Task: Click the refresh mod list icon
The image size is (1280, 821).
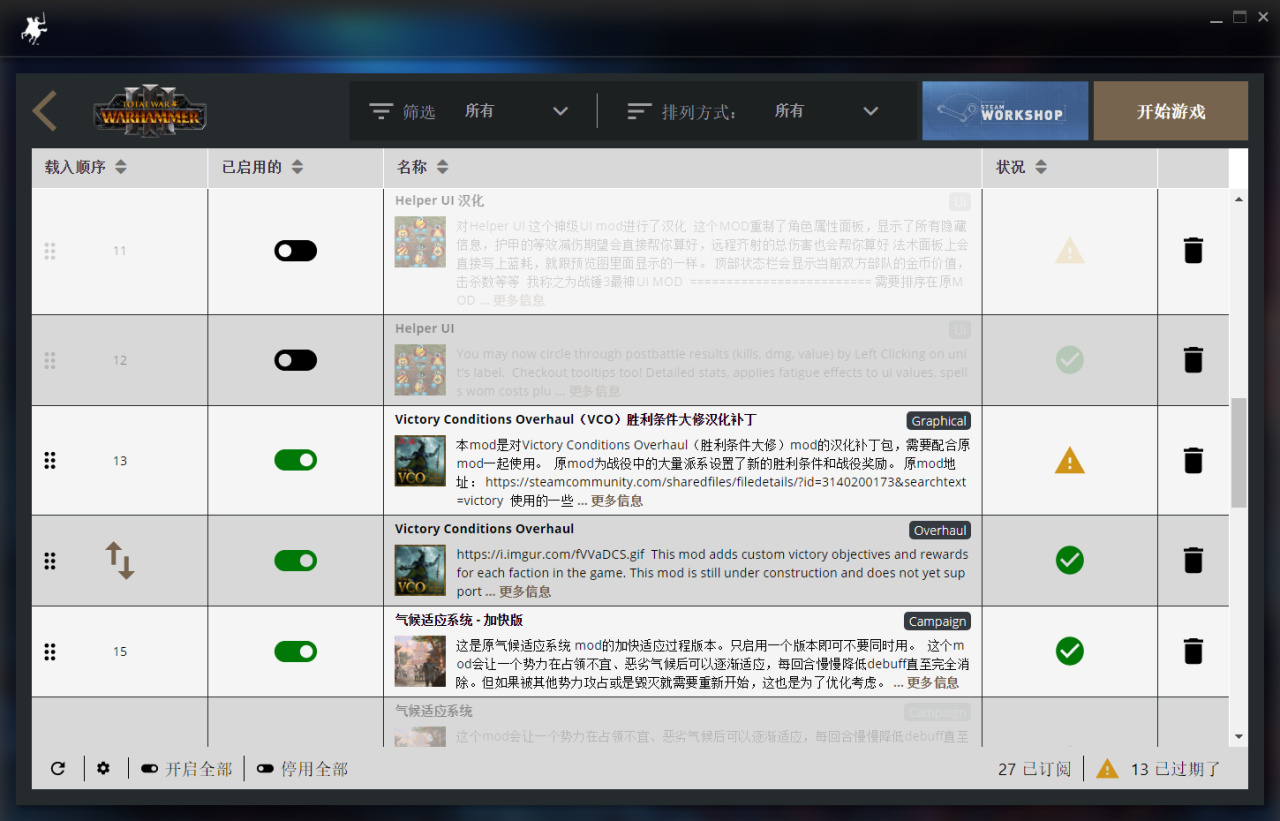Action: [58, 768]
